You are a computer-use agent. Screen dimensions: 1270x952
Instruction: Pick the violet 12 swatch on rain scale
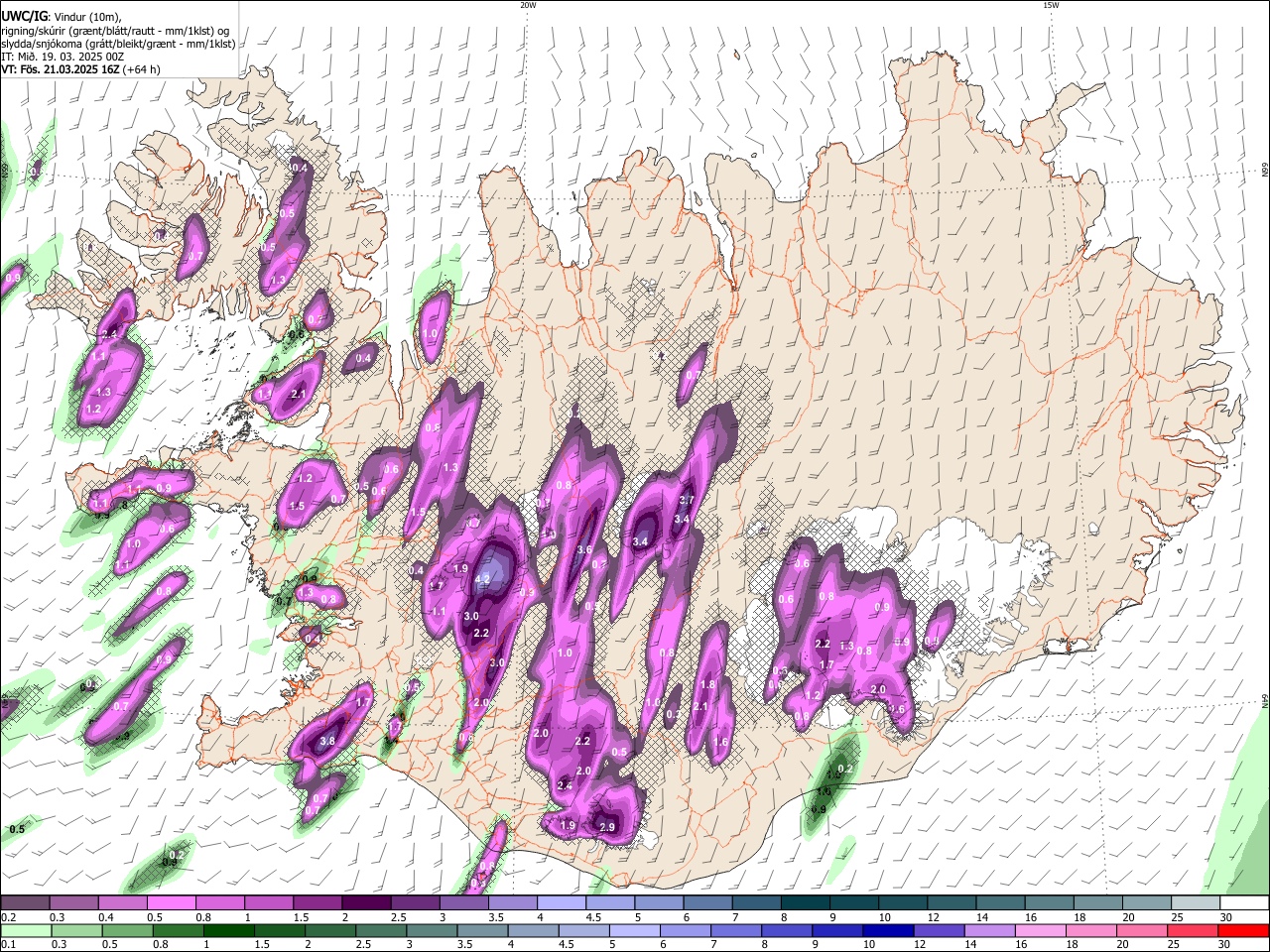939,930
